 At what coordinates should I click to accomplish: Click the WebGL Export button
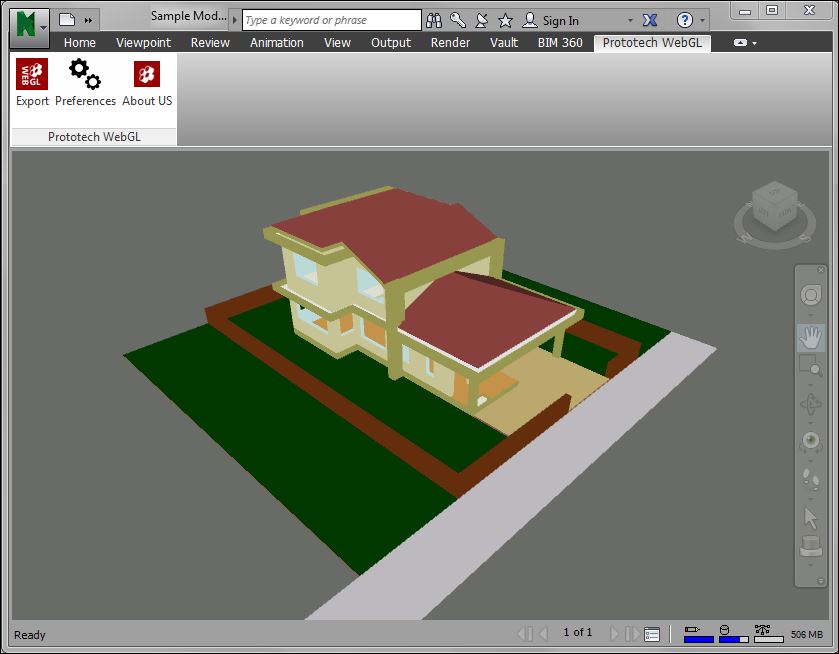pyautogui.click(x=32, y=82)
